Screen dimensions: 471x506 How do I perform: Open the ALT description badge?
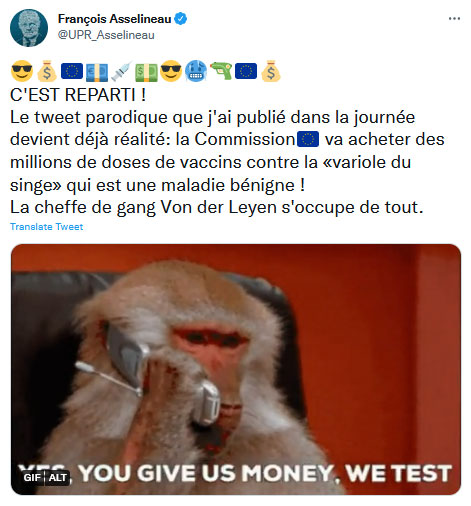tap(58, 477)
